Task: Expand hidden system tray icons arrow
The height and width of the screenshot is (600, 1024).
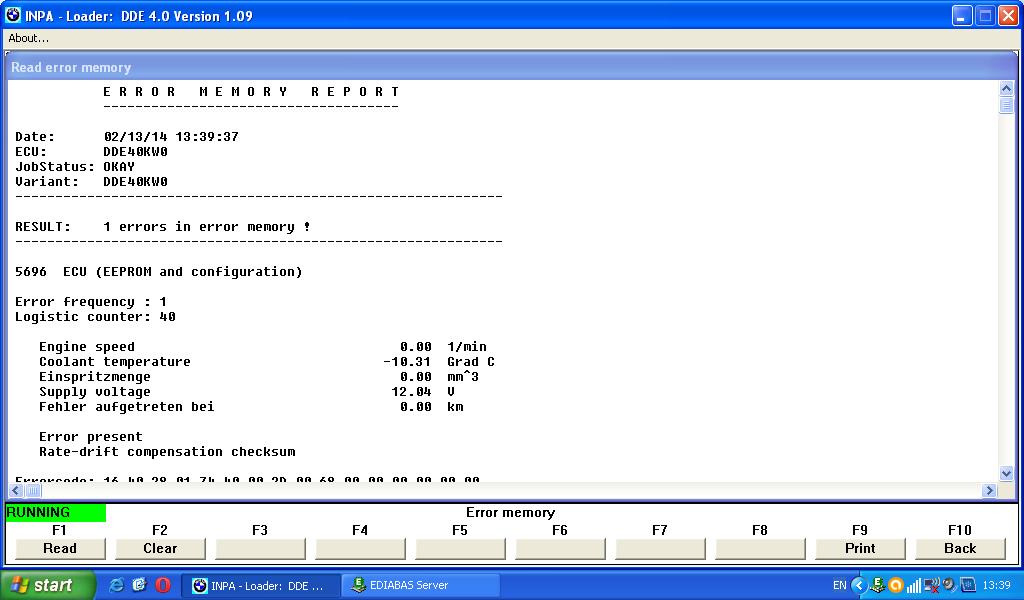Action: click(858, 585)
